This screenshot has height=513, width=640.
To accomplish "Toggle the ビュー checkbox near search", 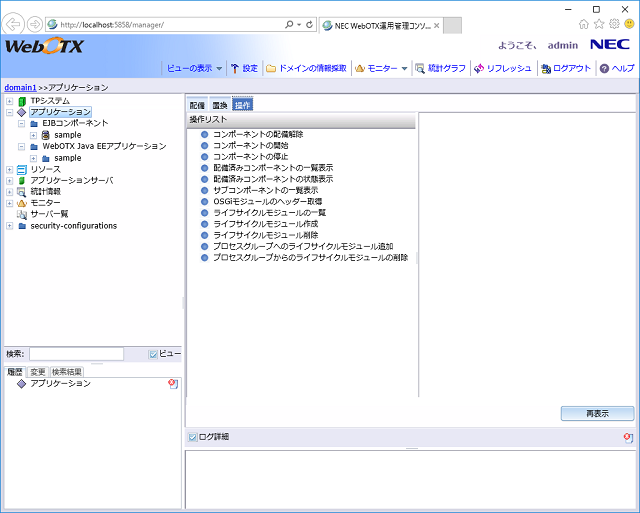I will point(153,354).
